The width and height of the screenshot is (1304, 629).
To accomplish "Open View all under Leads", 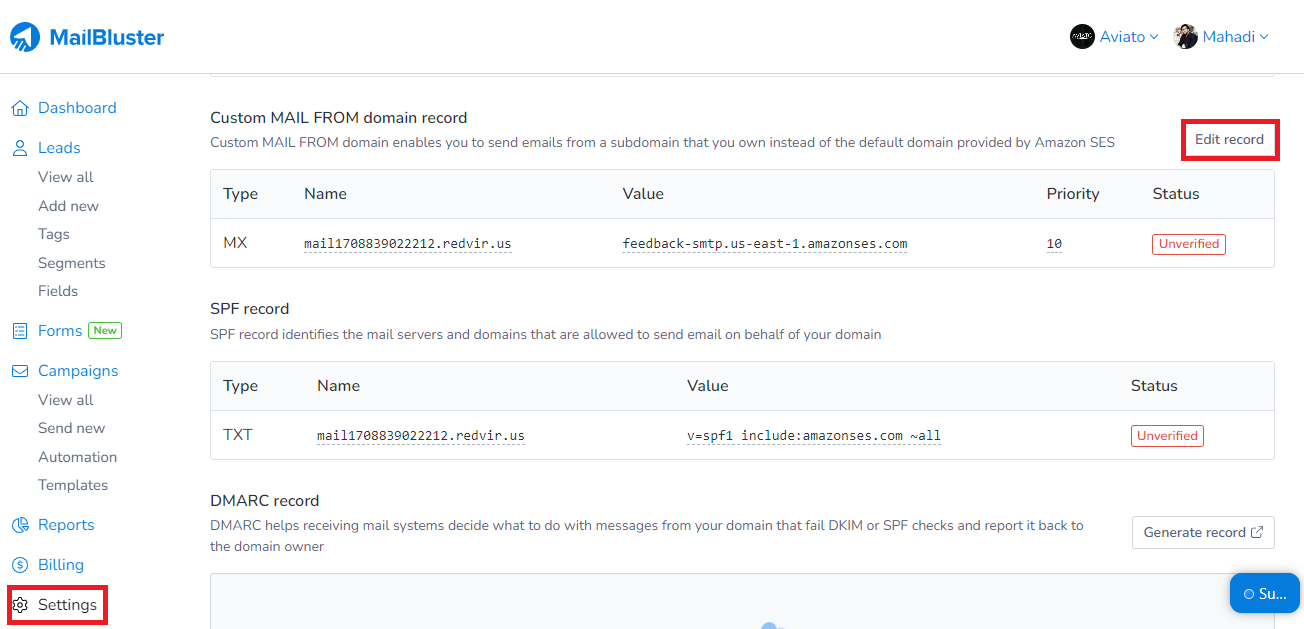I will (65, 176).
